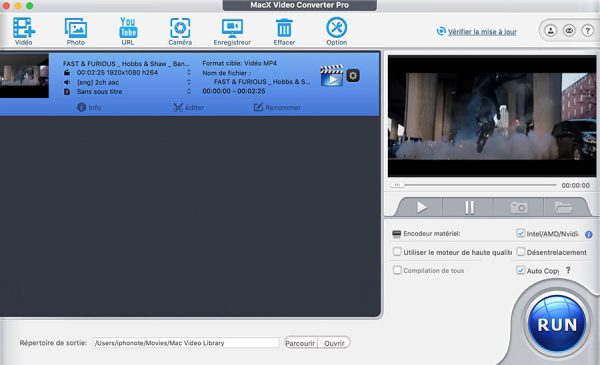This screenshot has width=600, height=365.
Task: Toggle the Auto Copy checkbox
Action: (x=520, y=270)
